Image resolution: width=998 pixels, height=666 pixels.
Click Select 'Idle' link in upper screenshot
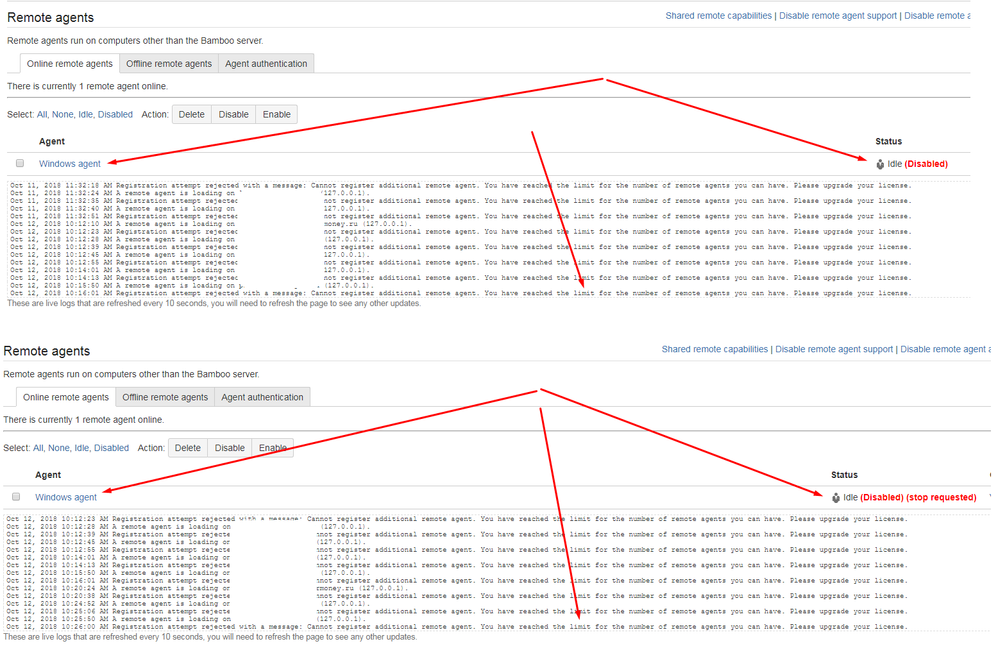86,115
